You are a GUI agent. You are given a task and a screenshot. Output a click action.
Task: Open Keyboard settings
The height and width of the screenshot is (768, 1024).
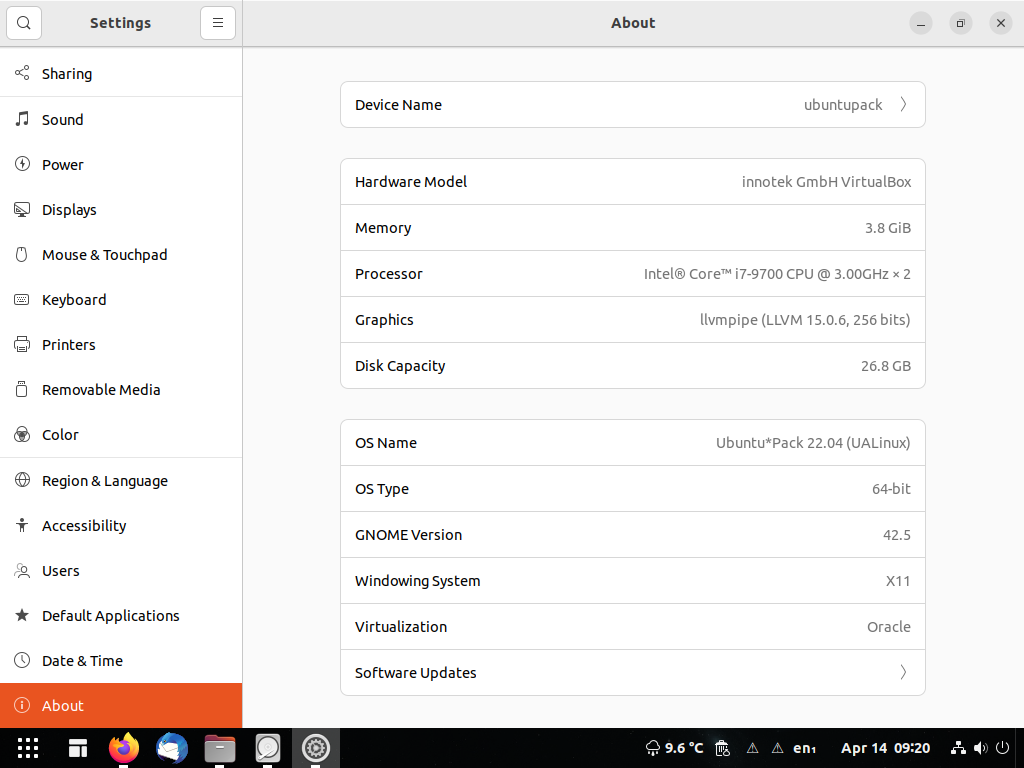121,300
